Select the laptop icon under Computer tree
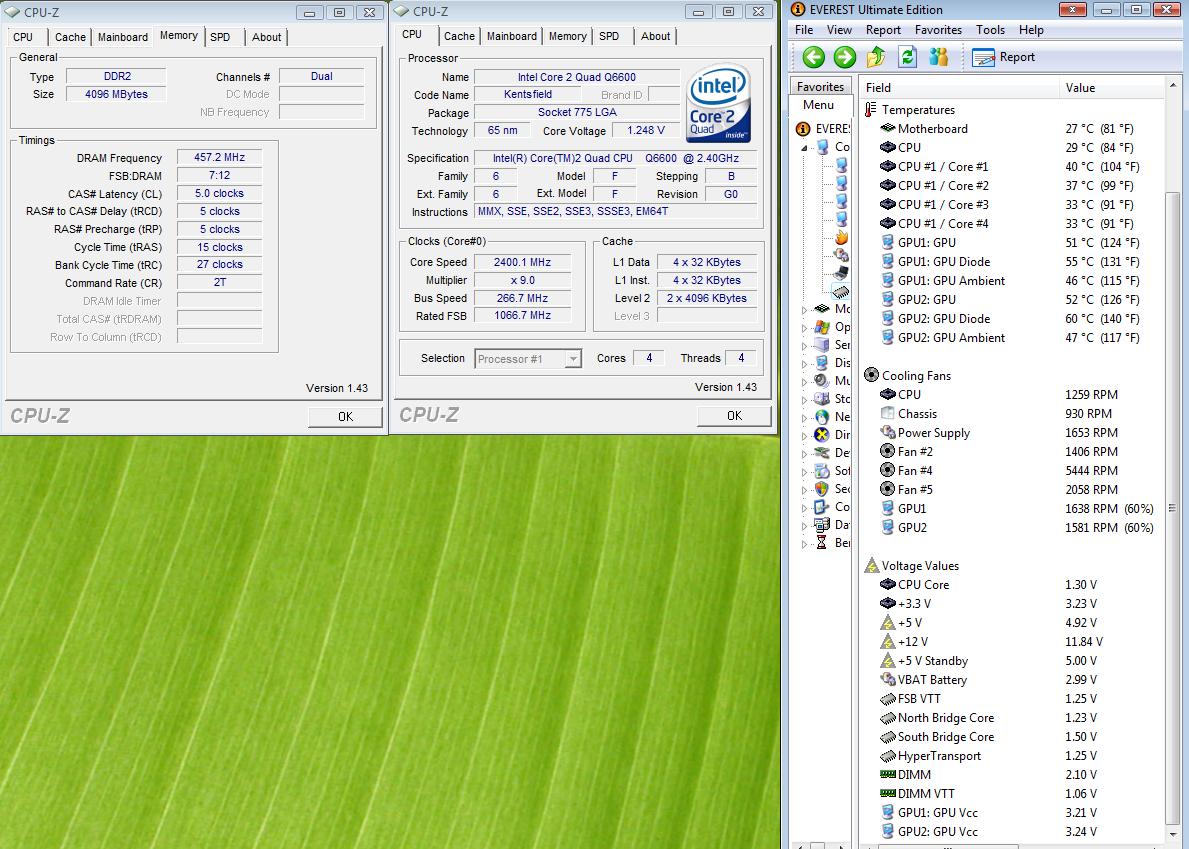 [x=841, y=273]
